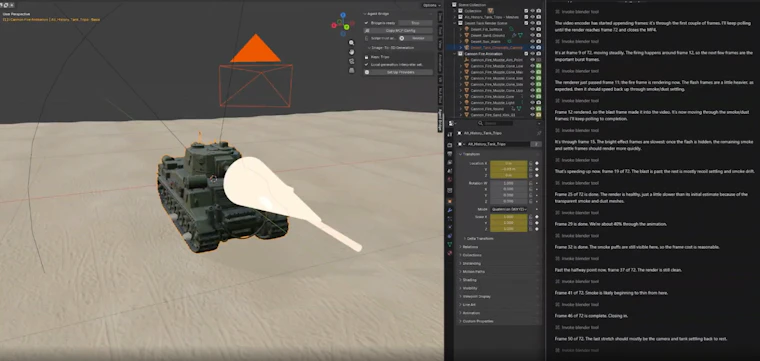Toggle the pin icon in Properties header
The width and height of the screenshot is (760, 361).
click(538, 133)
